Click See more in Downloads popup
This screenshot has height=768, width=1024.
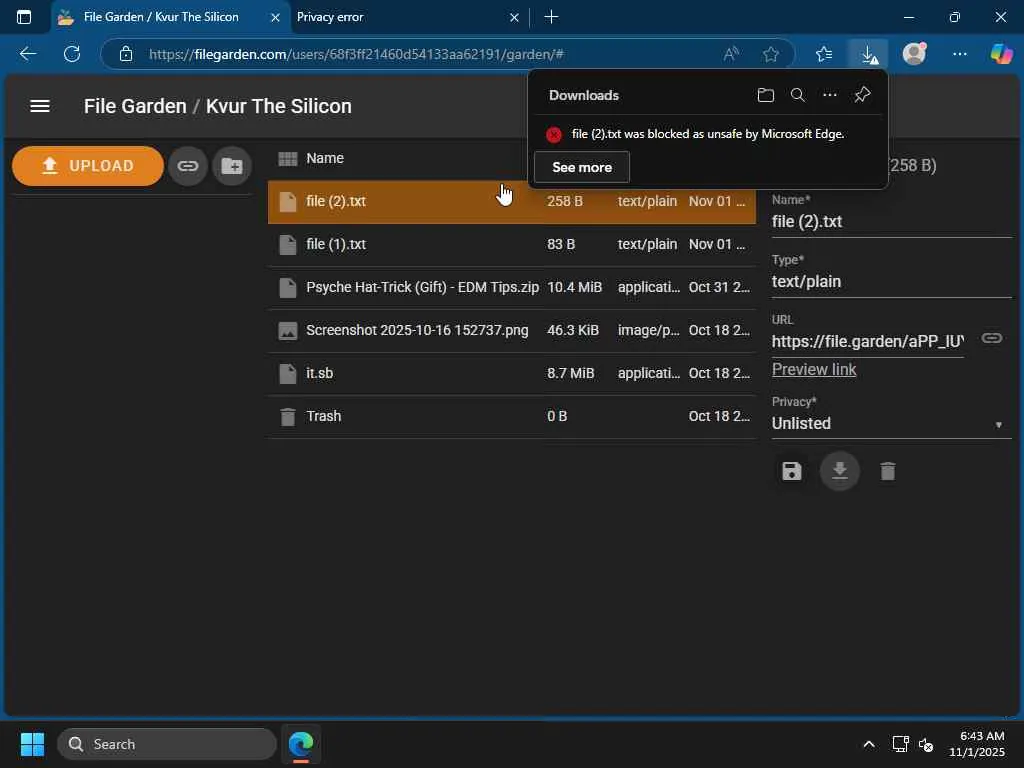click(581, 167)
